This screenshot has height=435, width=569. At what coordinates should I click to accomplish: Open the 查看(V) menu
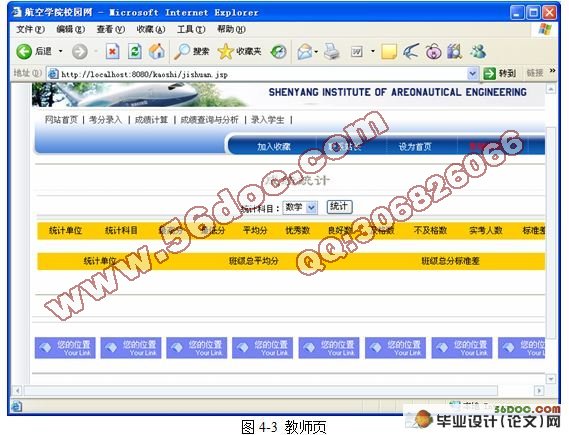[111, 29]
